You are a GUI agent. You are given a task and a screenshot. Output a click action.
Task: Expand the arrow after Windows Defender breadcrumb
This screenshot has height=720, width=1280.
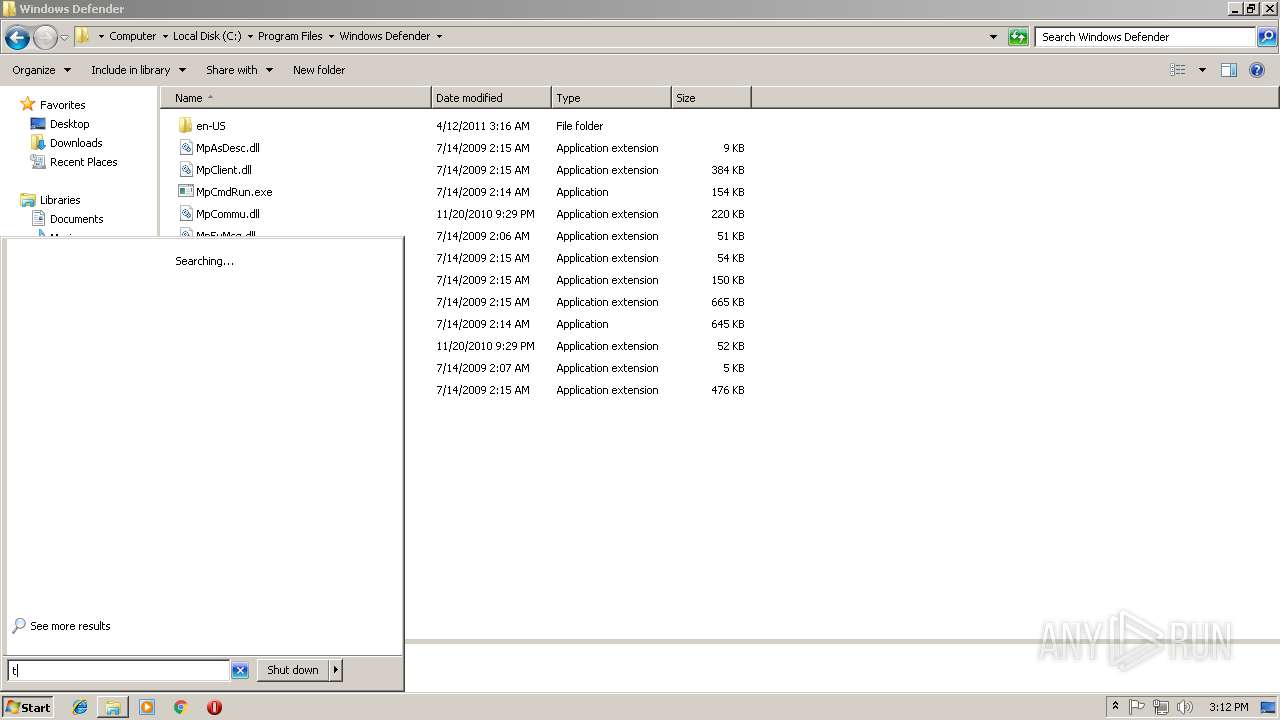pyautogui.click(x=439, y=37)
